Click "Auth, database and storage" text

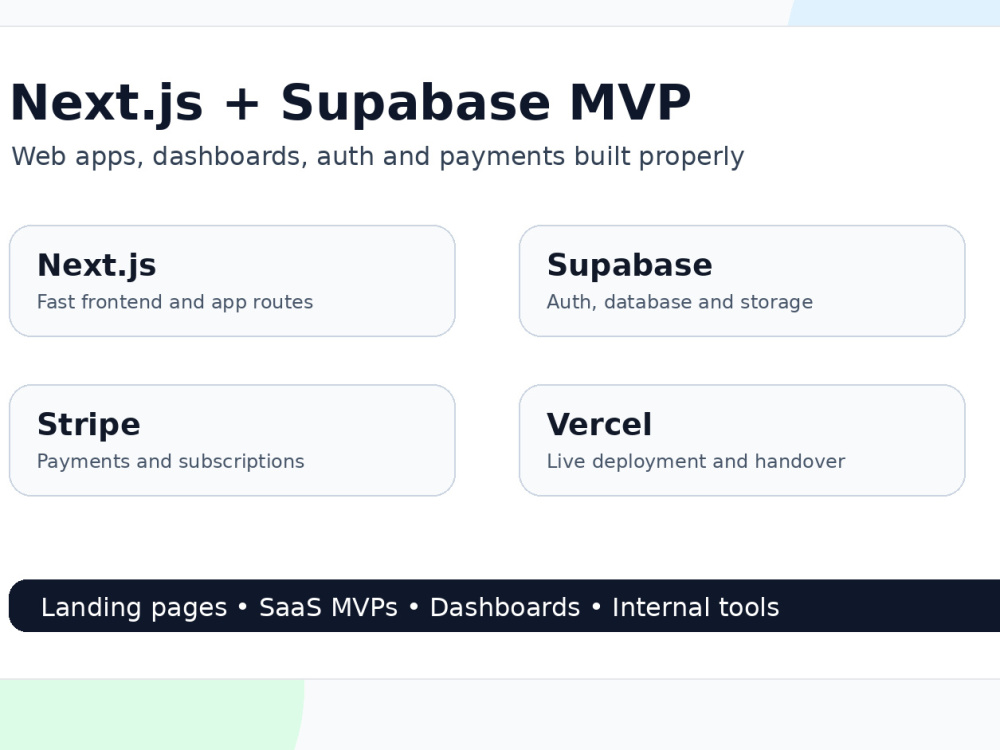coord(680,302)
